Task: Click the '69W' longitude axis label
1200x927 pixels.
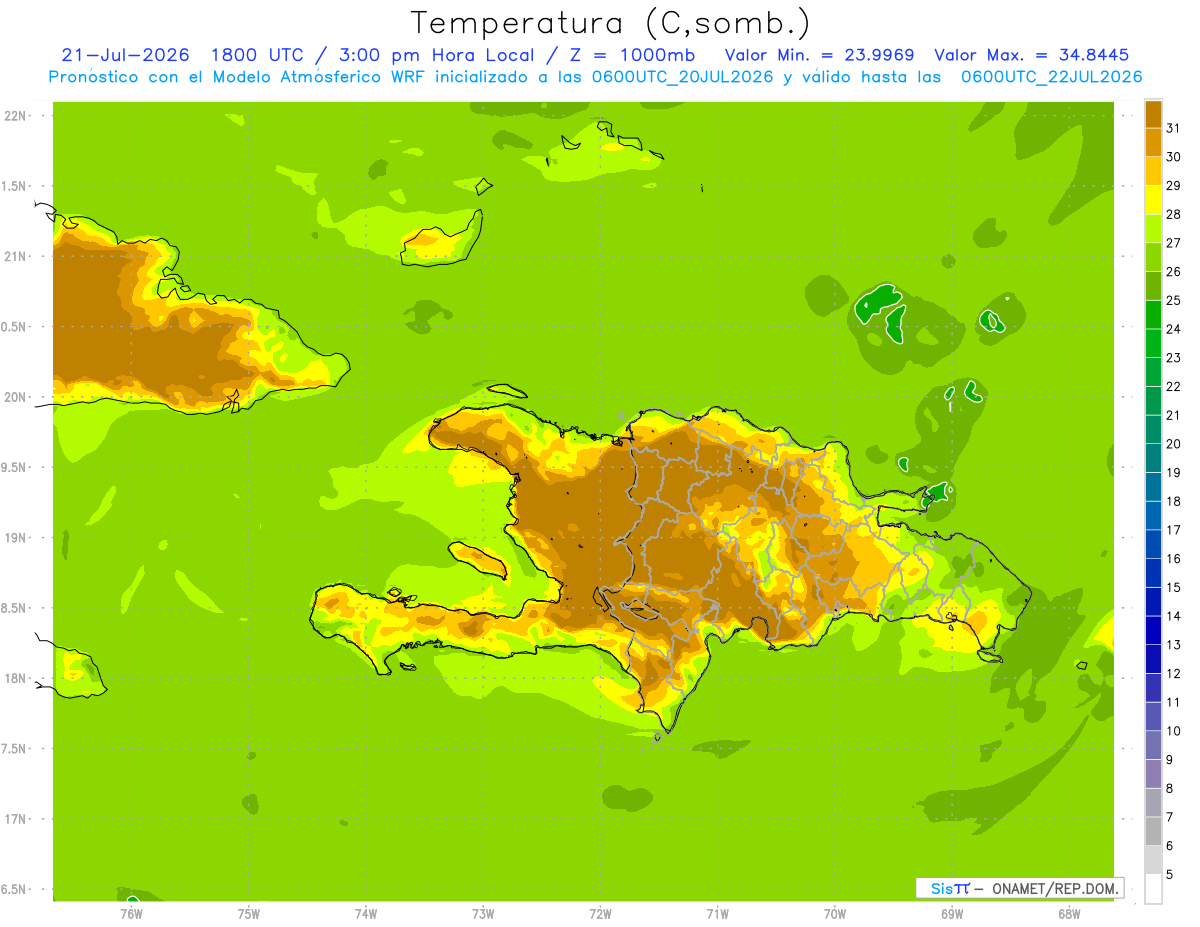Action: 952,913
